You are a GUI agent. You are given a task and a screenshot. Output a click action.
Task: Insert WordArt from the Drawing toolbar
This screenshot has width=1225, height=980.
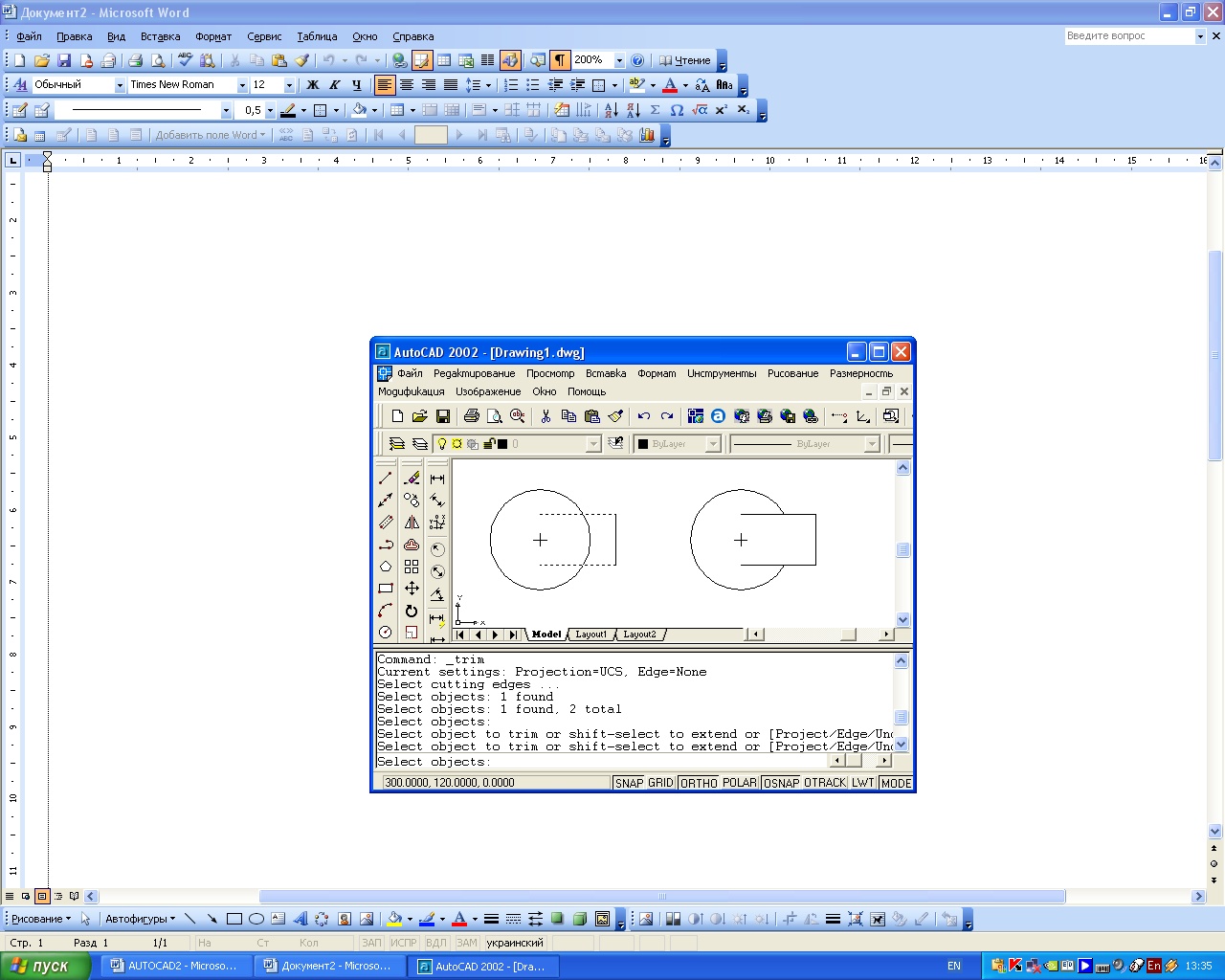[x=300, y=919]
